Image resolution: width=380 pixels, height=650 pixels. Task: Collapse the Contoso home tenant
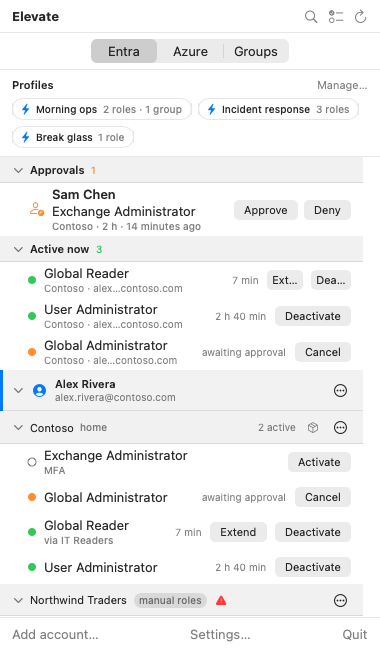[18, 427]
